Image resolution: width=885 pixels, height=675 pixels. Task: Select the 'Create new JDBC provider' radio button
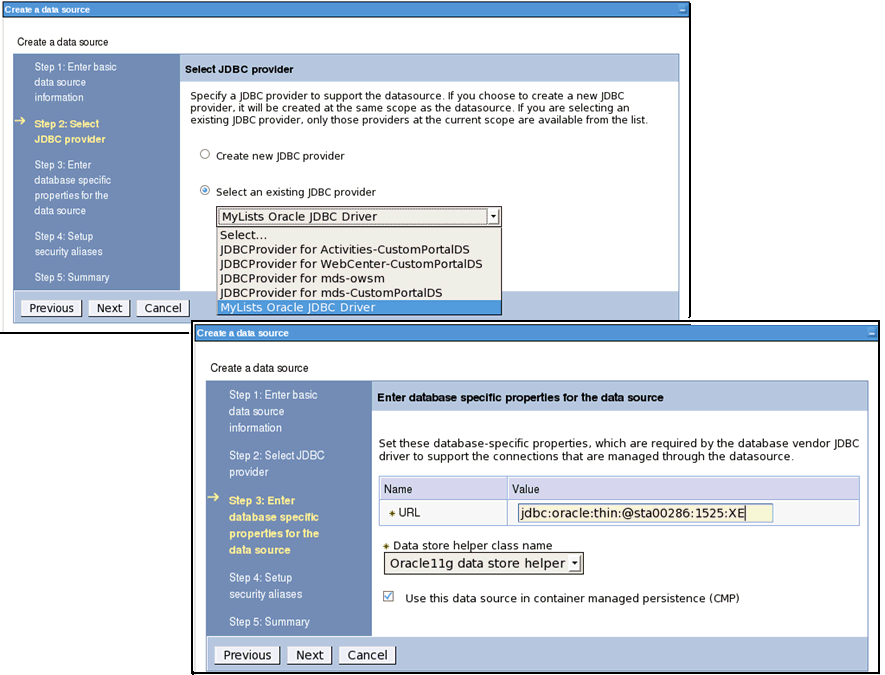(205, 154)
